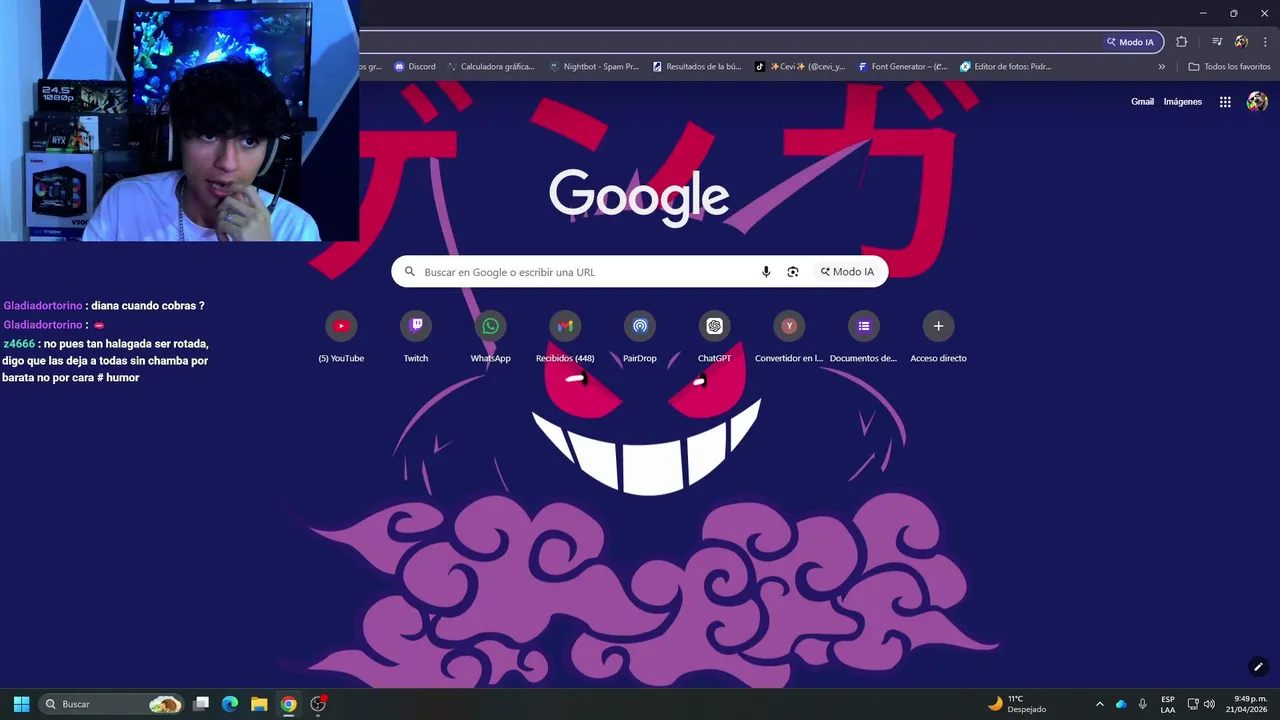Show hidden system tray icons

click(1099, 704)
